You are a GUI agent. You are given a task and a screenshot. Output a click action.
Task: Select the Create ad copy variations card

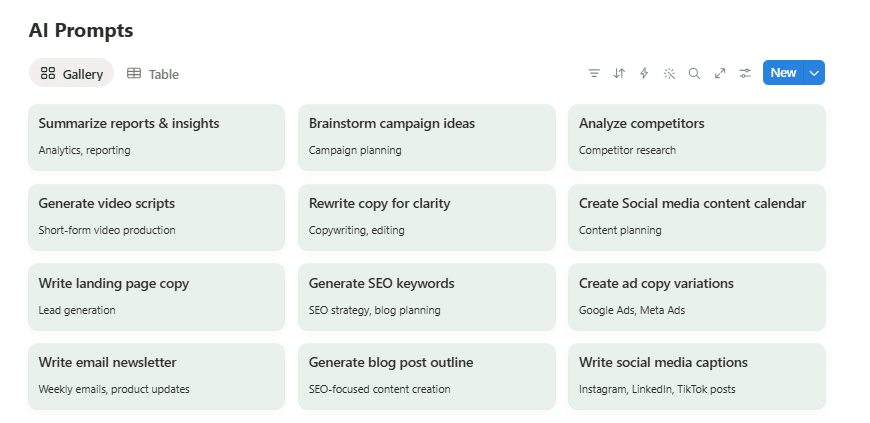pos(697,297)
